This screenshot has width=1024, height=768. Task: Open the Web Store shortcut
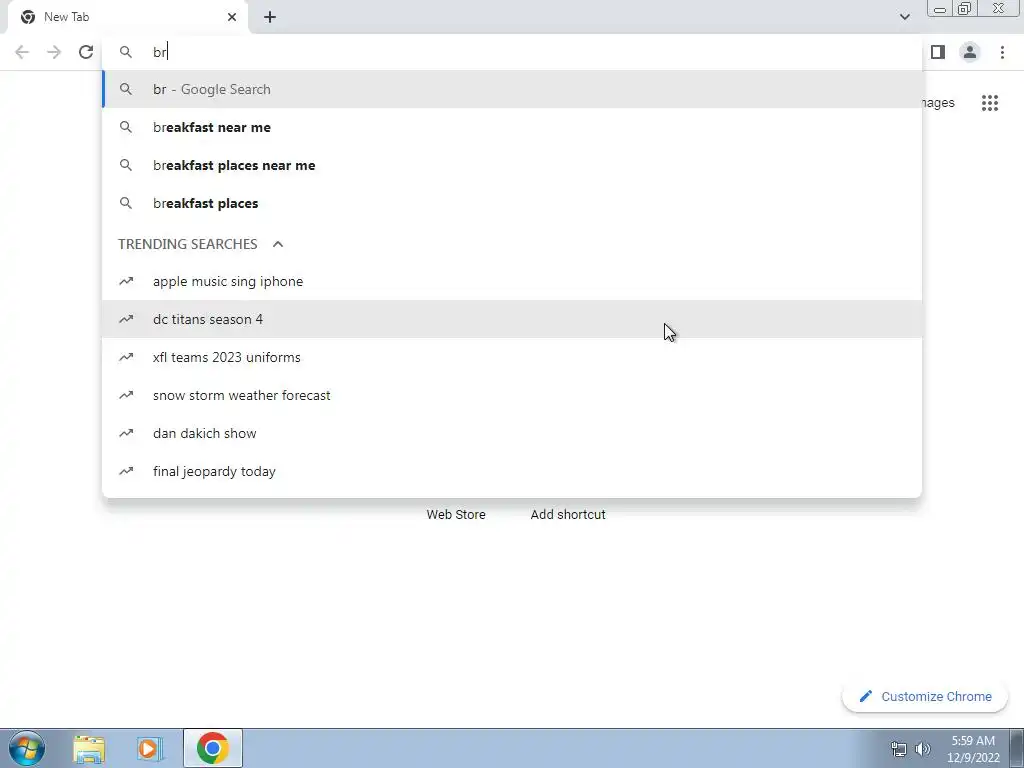[456, 515]
